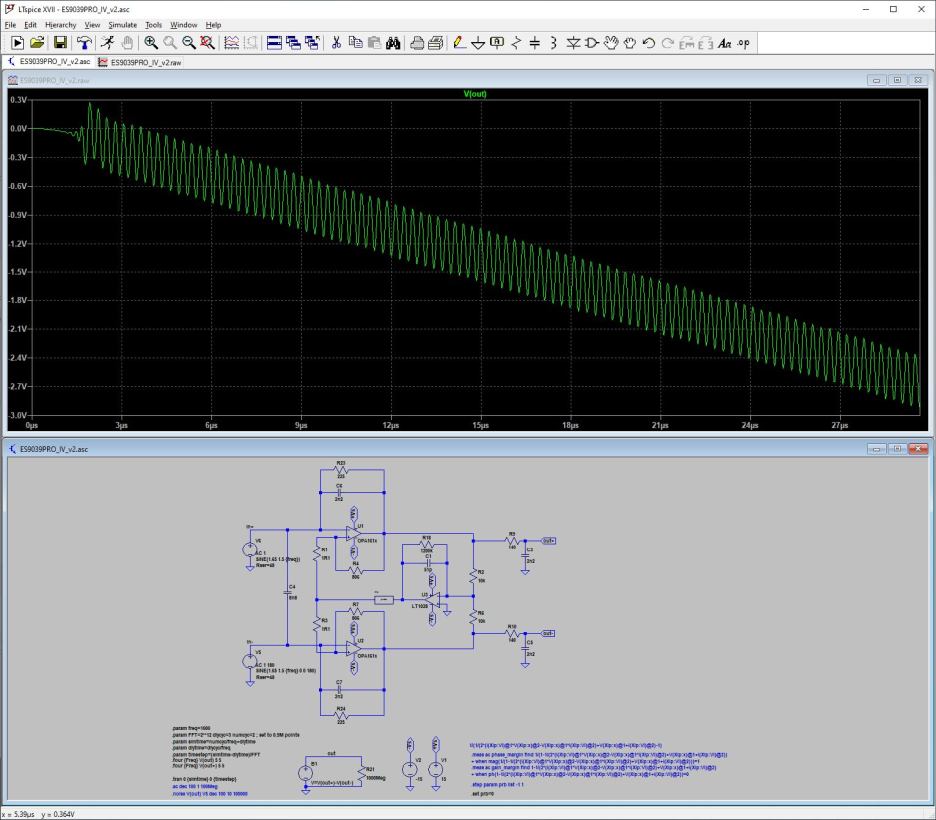936x820 pixels.
Task: Select the Text 'Aa' tool
Action: [724, 43]
